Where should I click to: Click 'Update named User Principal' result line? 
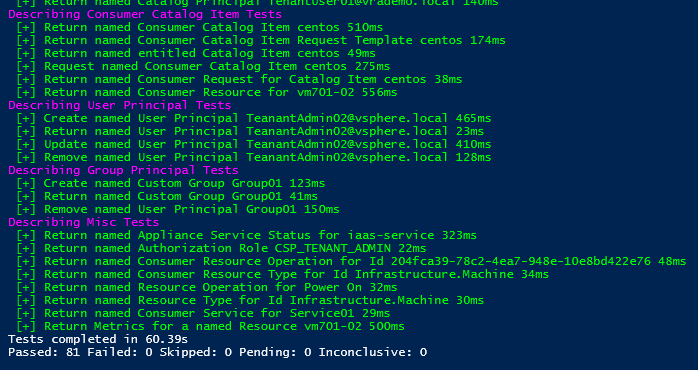(254, 144)
